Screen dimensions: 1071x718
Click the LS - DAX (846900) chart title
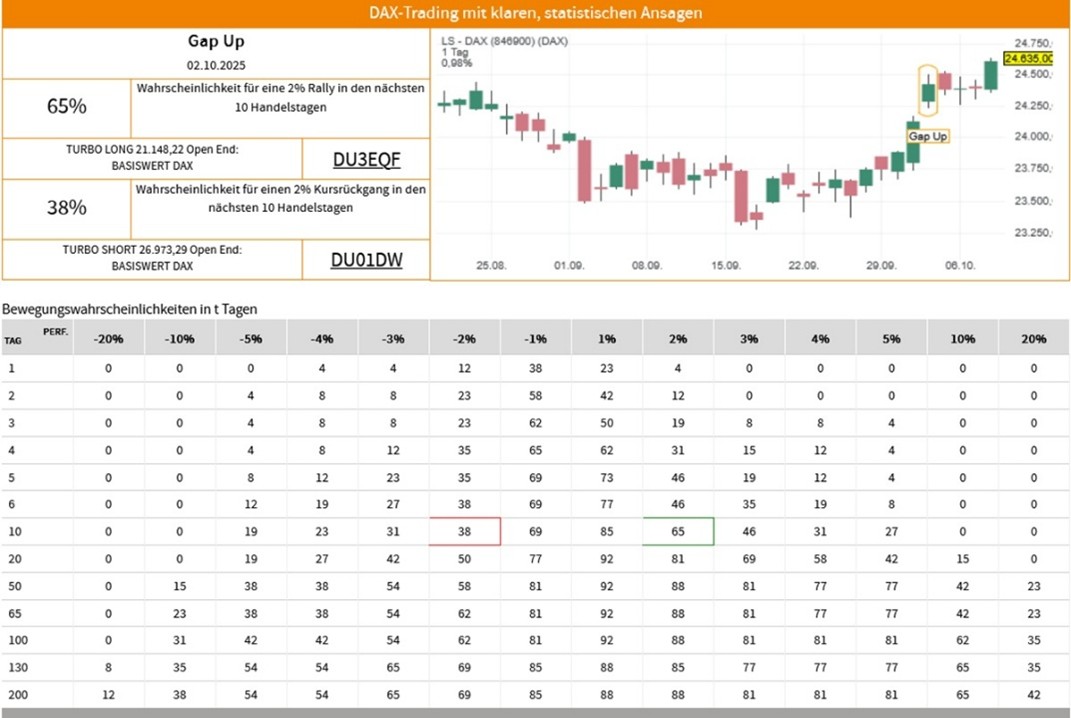[504, 41]
